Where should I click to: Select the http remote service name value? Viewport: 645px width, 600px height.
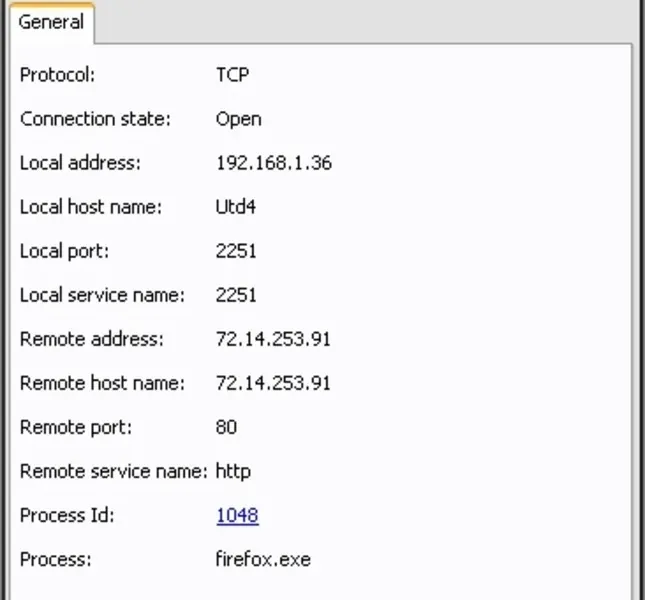point(233,471)
